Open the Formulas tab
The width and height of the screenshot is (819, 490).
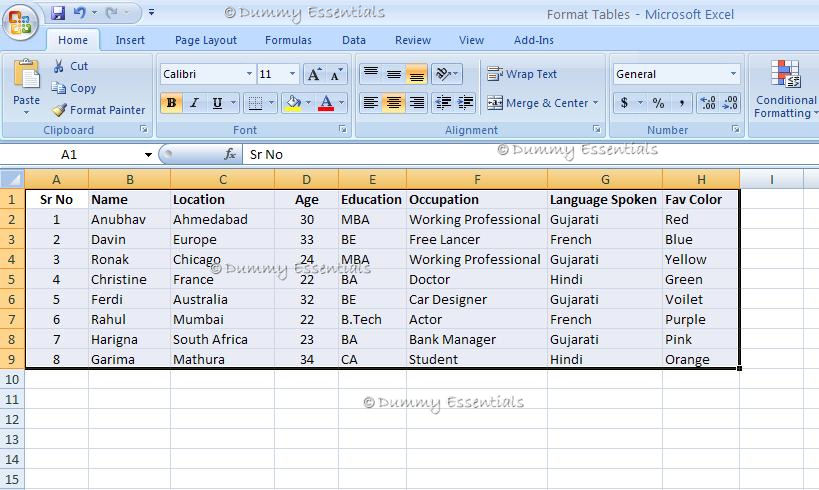(288, 40)
